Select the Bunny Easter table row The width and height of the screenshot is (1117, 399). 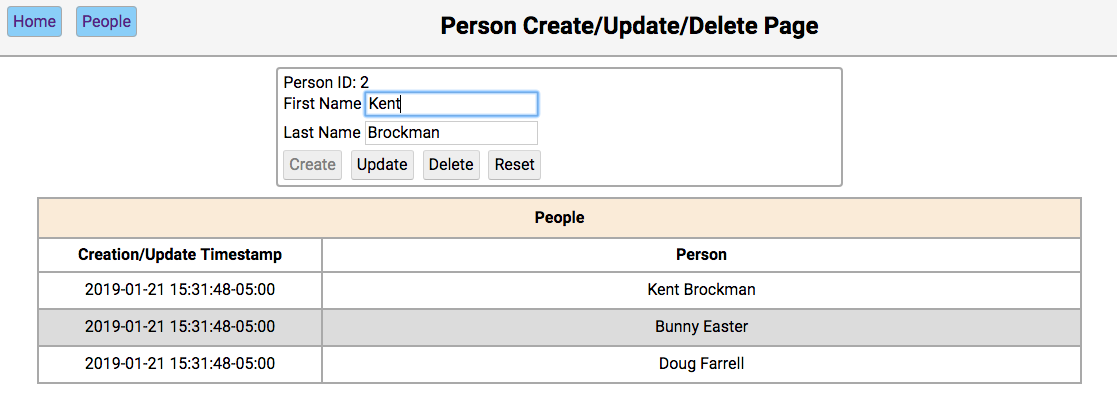pyautogui.click(x=559, y=327)
